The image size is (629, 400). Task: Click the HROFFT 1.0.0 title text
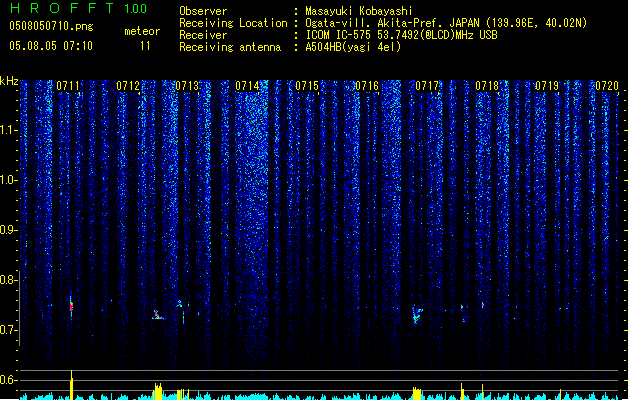pos(79,8)
